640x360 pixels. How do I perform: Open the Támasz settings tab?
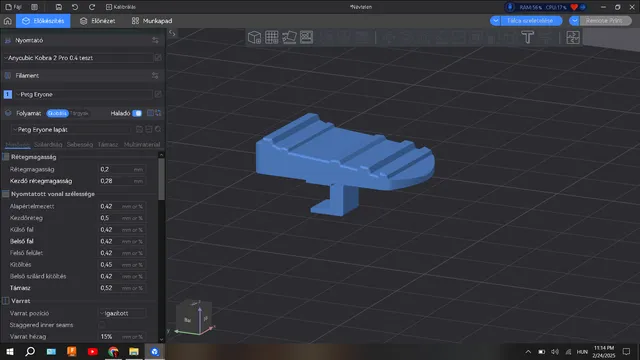[108, 144]
